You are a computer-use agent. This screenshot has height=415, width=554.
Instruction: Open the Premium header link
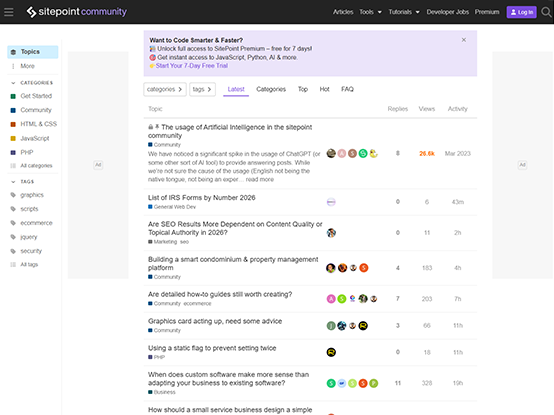pyautogui.click(x=487, y=12)
